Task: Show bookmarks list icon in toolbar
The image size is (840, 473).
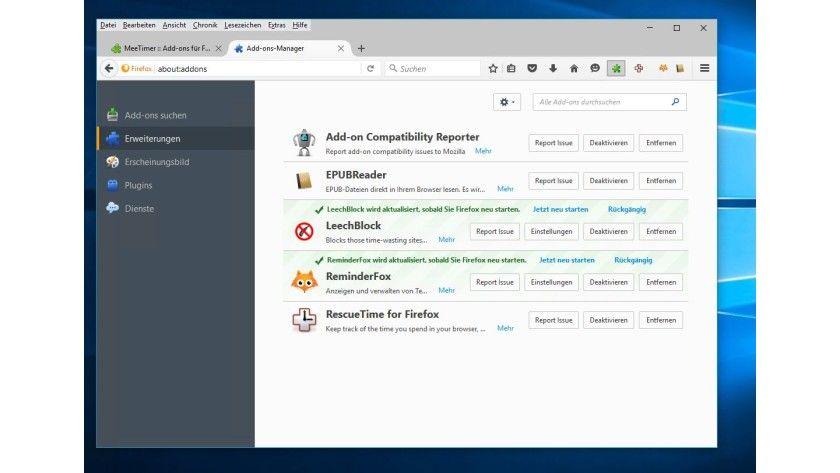Action: click(x=512, y=69)
